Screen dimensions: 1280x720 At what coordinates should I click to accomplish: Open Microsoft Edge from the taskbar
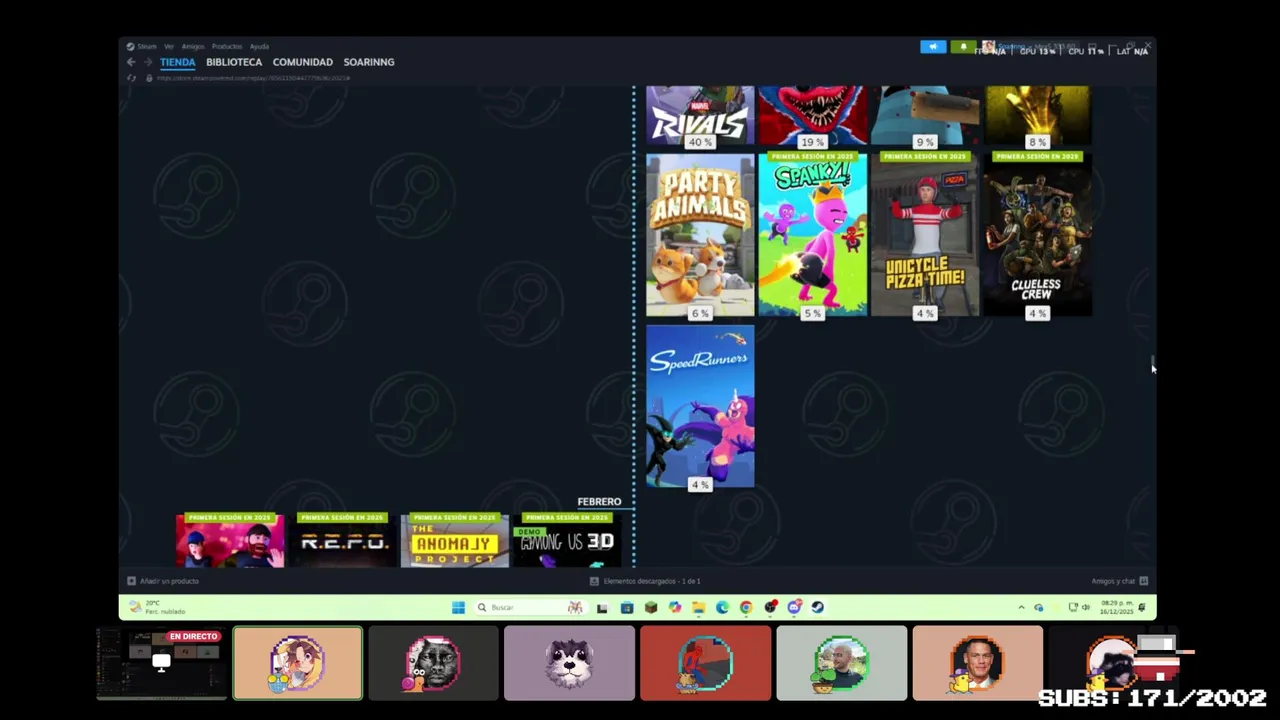722,607
